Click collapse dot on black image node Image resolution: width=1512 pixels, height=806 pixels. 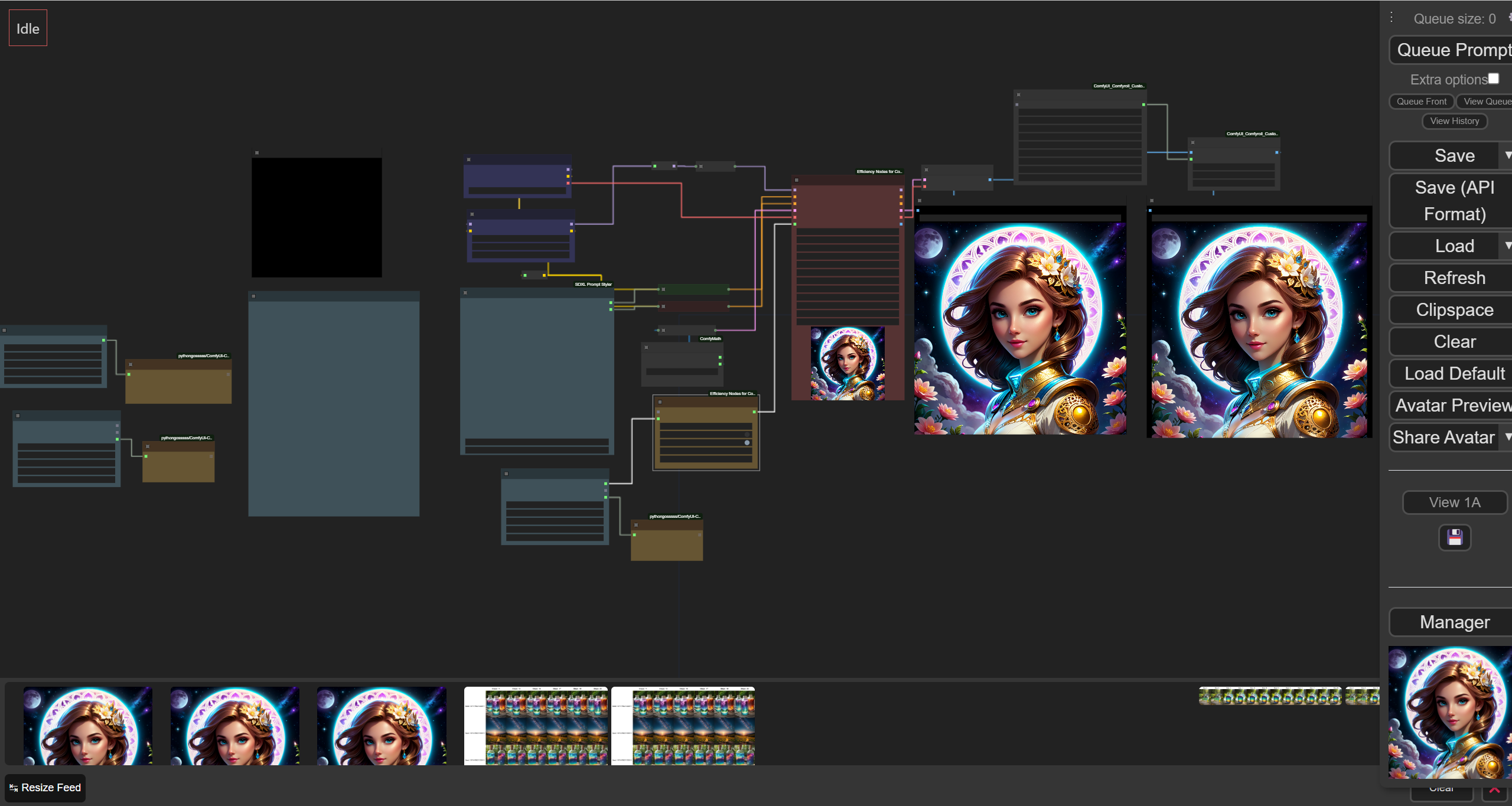click(257, 153)
